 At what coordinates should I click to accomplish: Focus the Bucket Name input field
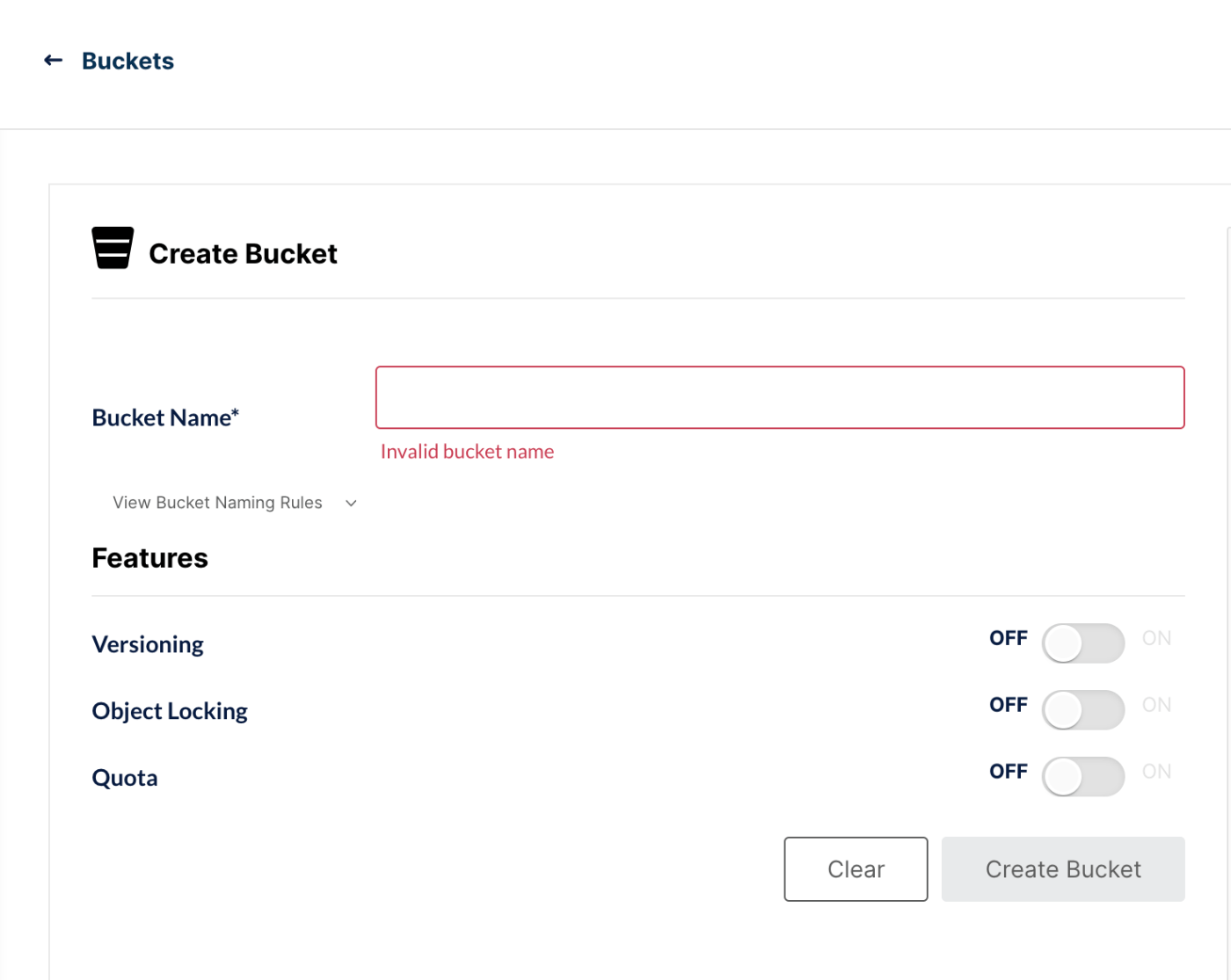tap(780, 397)
